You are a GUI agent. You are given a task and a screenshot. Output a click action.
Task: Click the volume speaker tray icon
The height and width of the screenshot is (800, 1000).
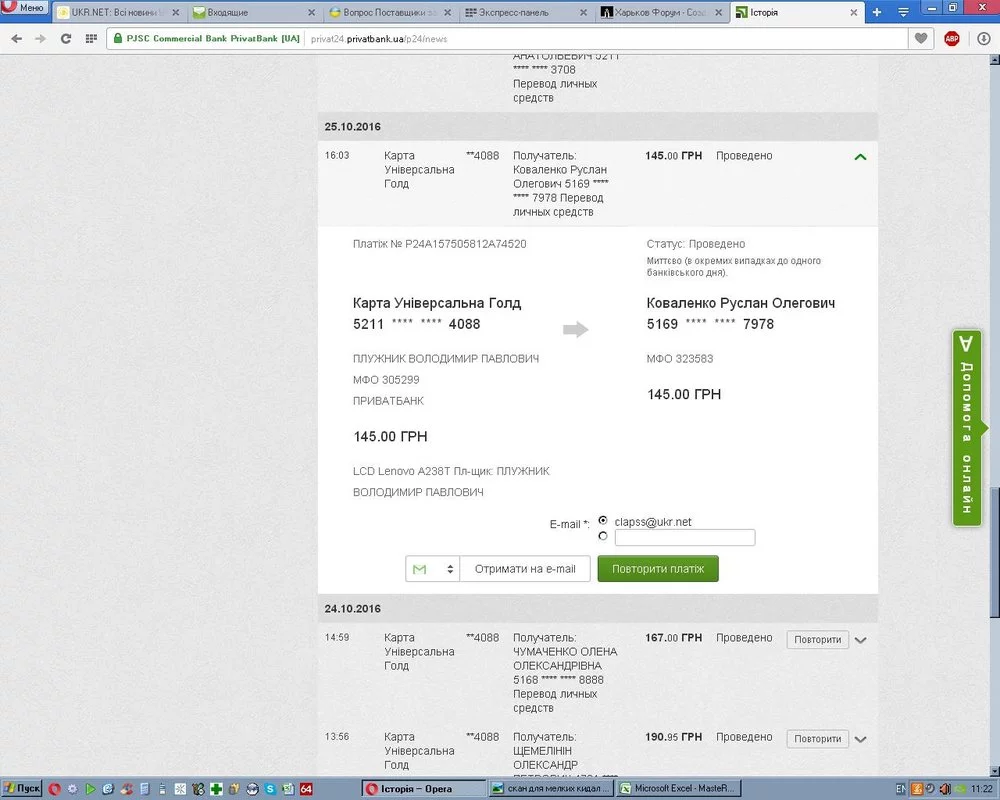945,789
